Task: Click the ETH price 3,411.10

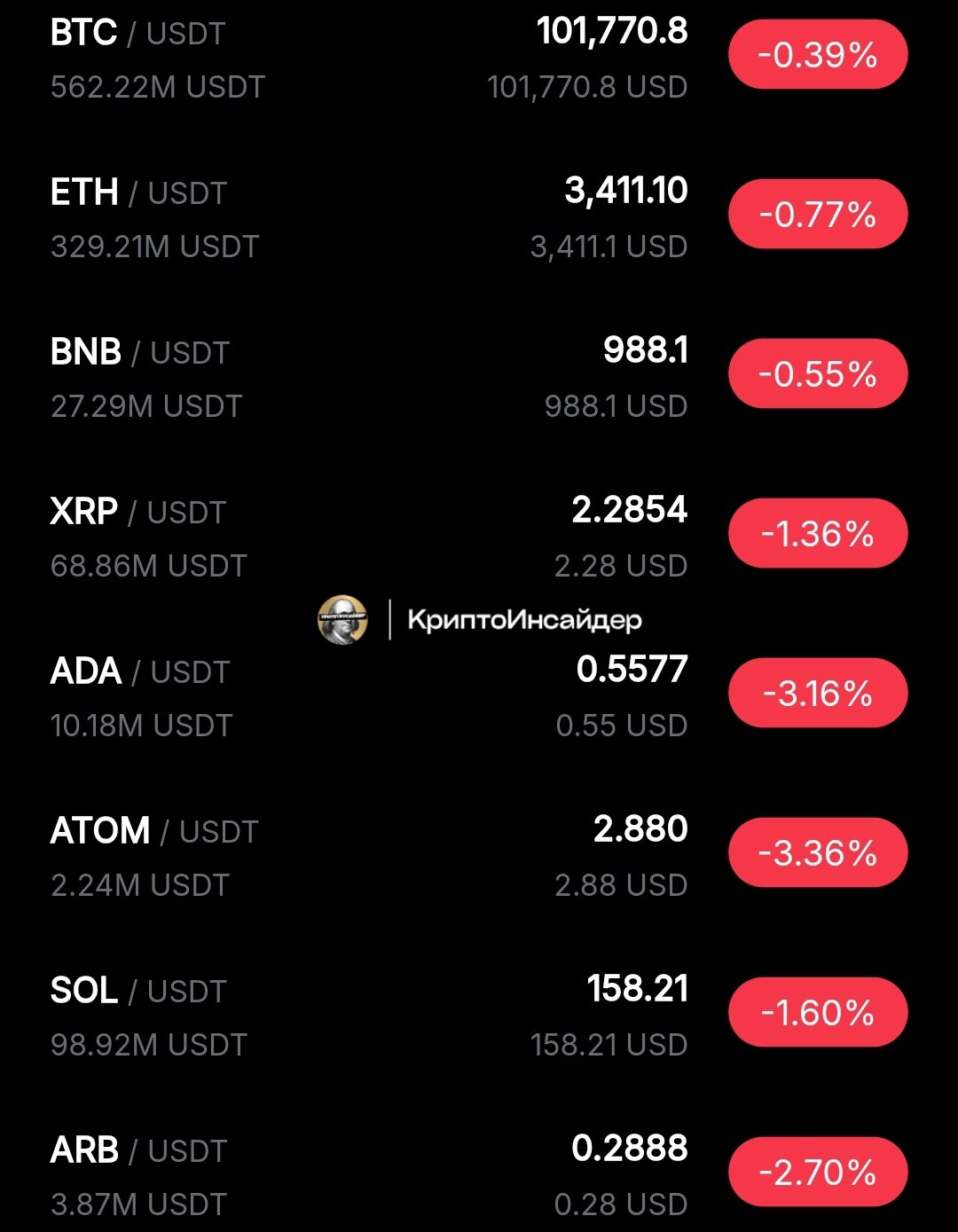Action: click(x=626, y=192)
